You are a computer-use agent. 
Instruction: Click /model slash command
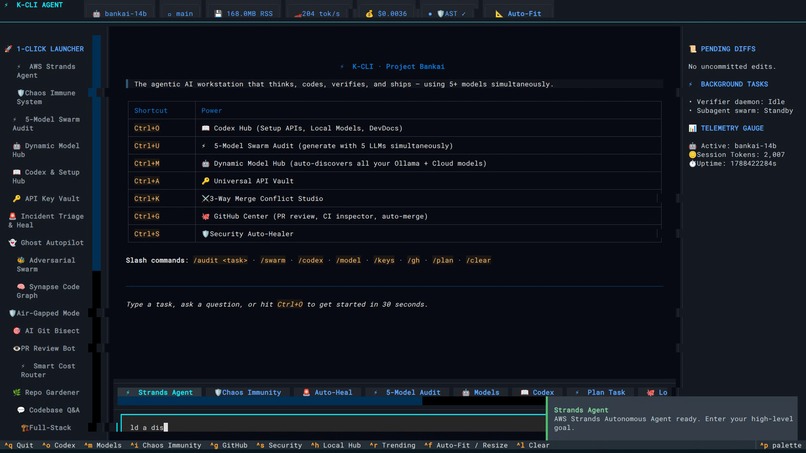click(348, 261)
